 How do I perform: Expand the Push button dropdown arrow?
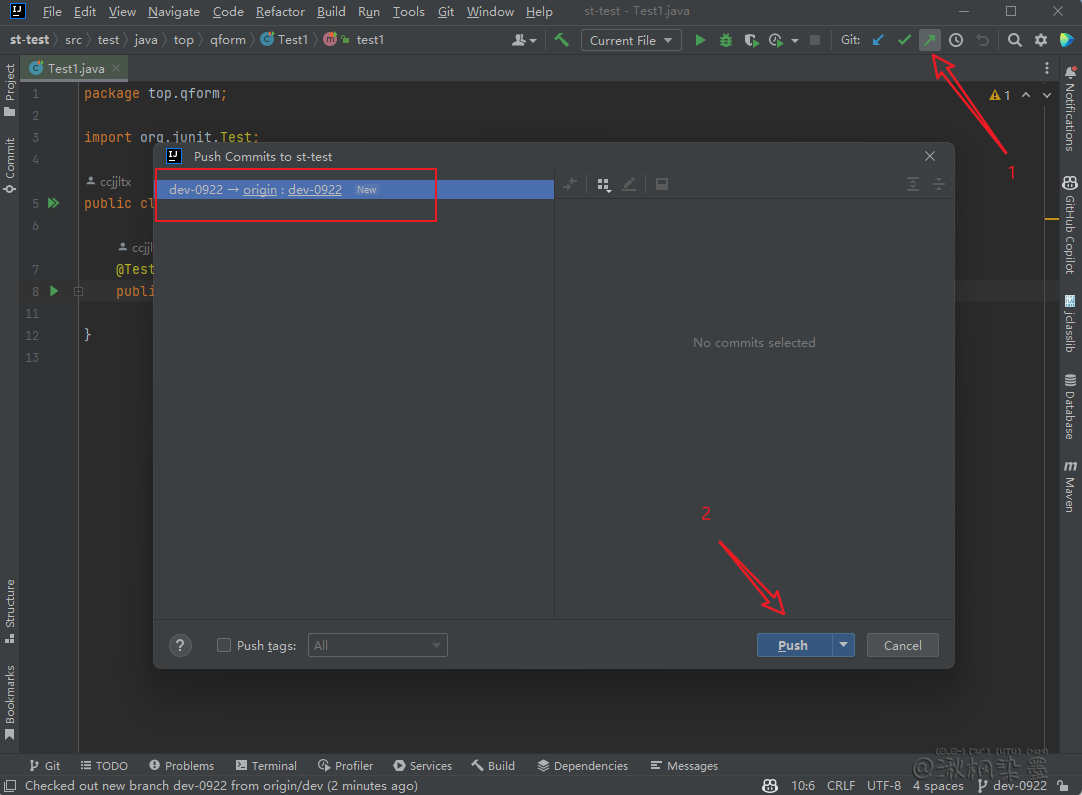click(844, 645)
